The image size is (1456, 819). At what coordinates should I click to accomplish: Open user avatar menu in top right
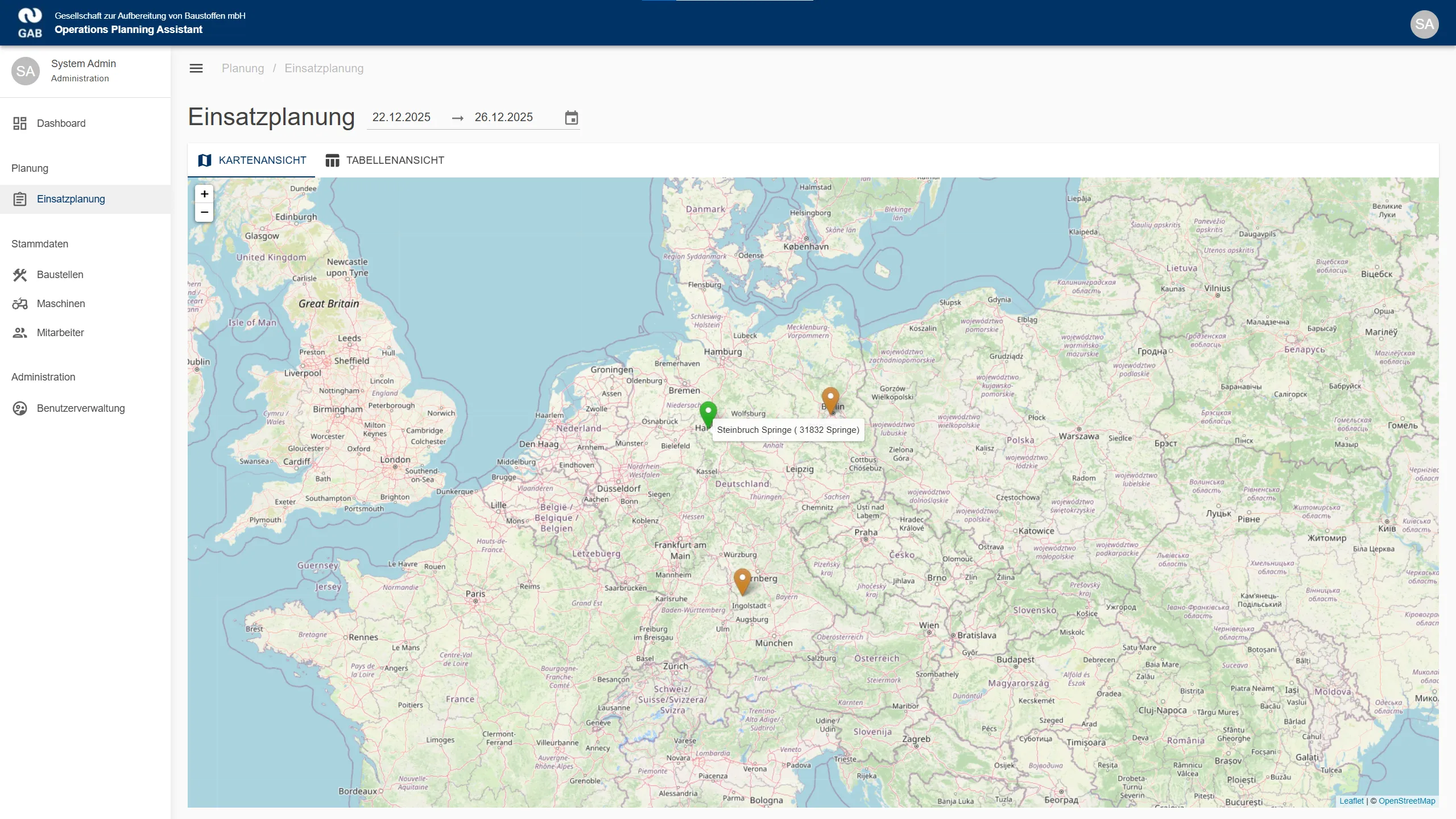point(1424,24)
